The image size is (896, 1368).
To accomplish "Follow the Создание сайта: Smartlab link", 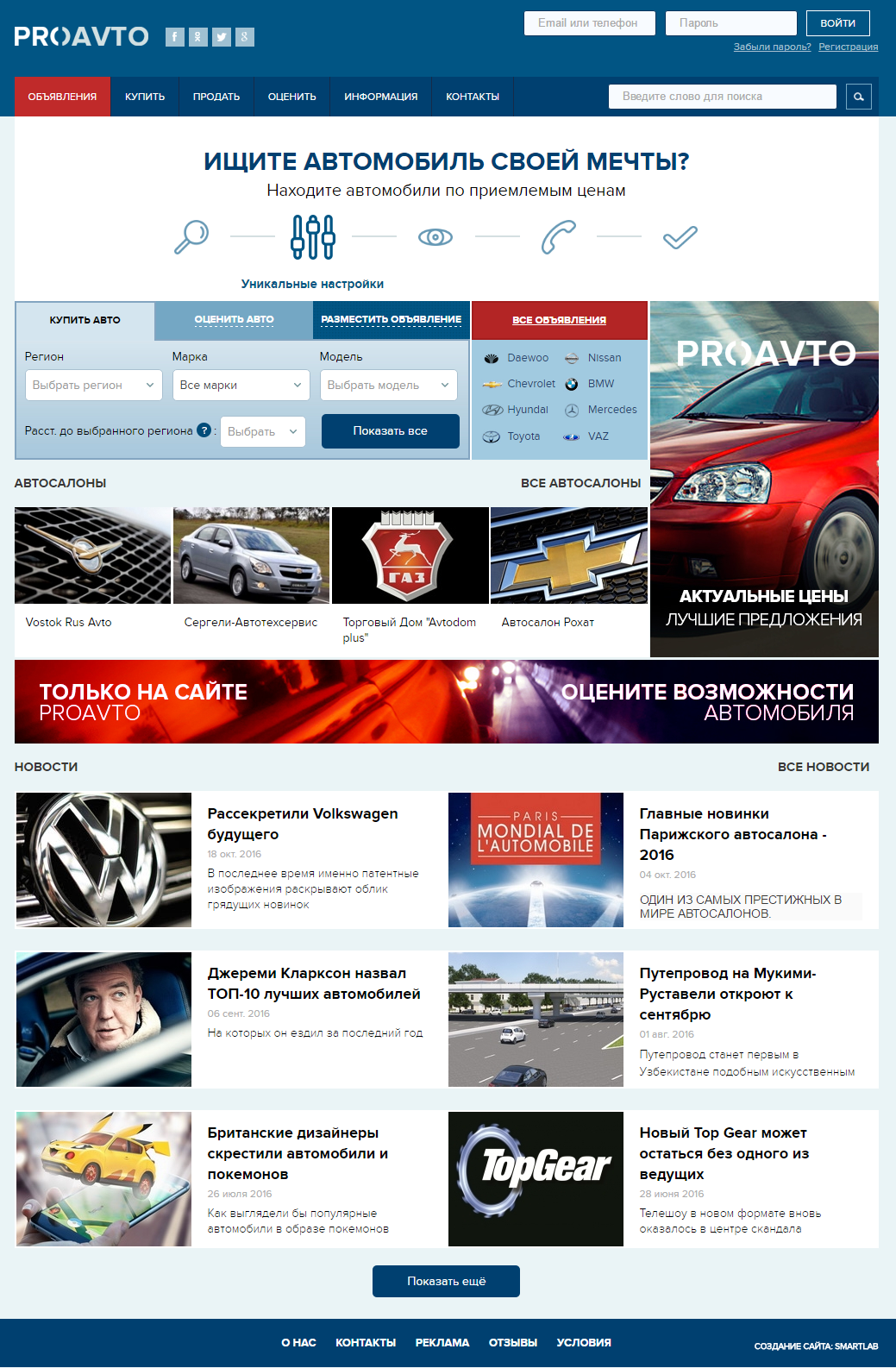I will click(816, 1346).
